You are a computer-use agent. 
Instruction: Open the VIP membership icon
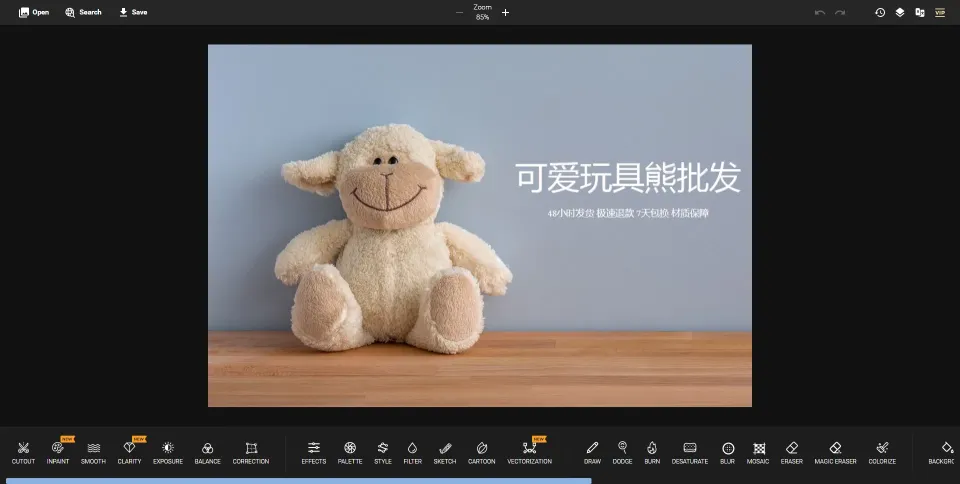coord(940,13)
